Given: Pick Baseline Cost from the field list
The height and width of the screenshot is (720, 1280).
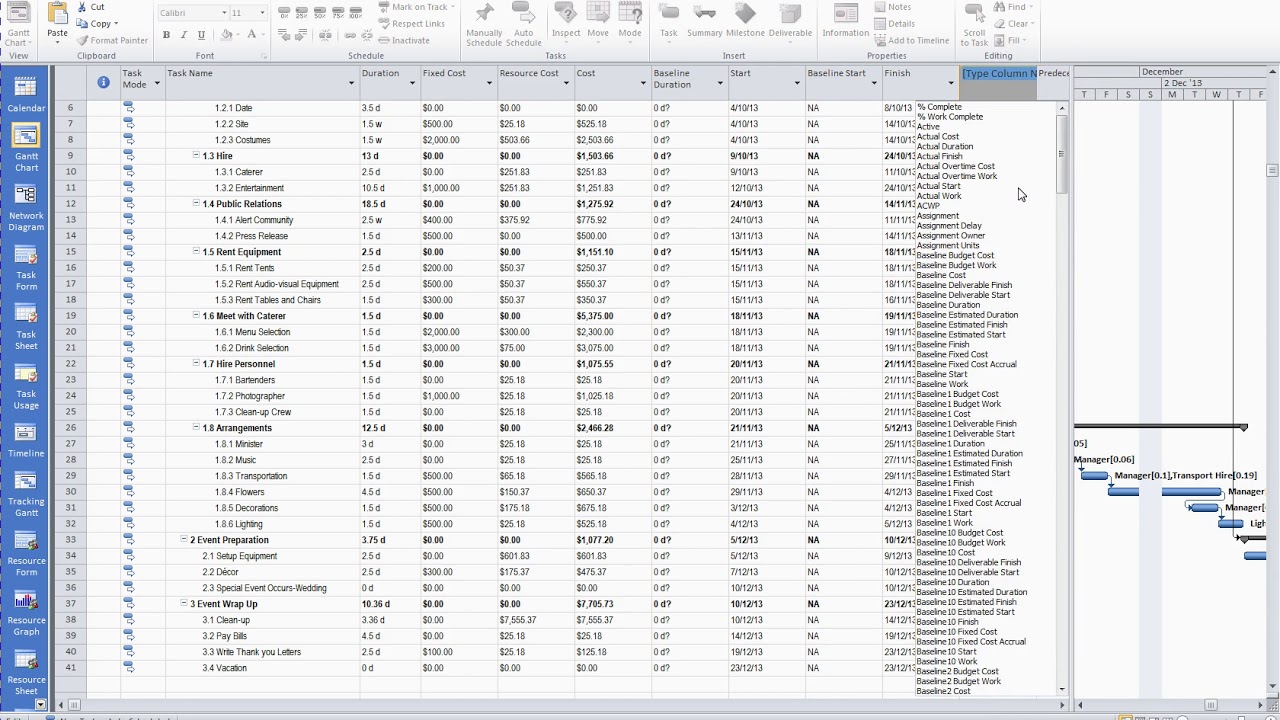Looking at the screenshot, I should click(941, 275).
